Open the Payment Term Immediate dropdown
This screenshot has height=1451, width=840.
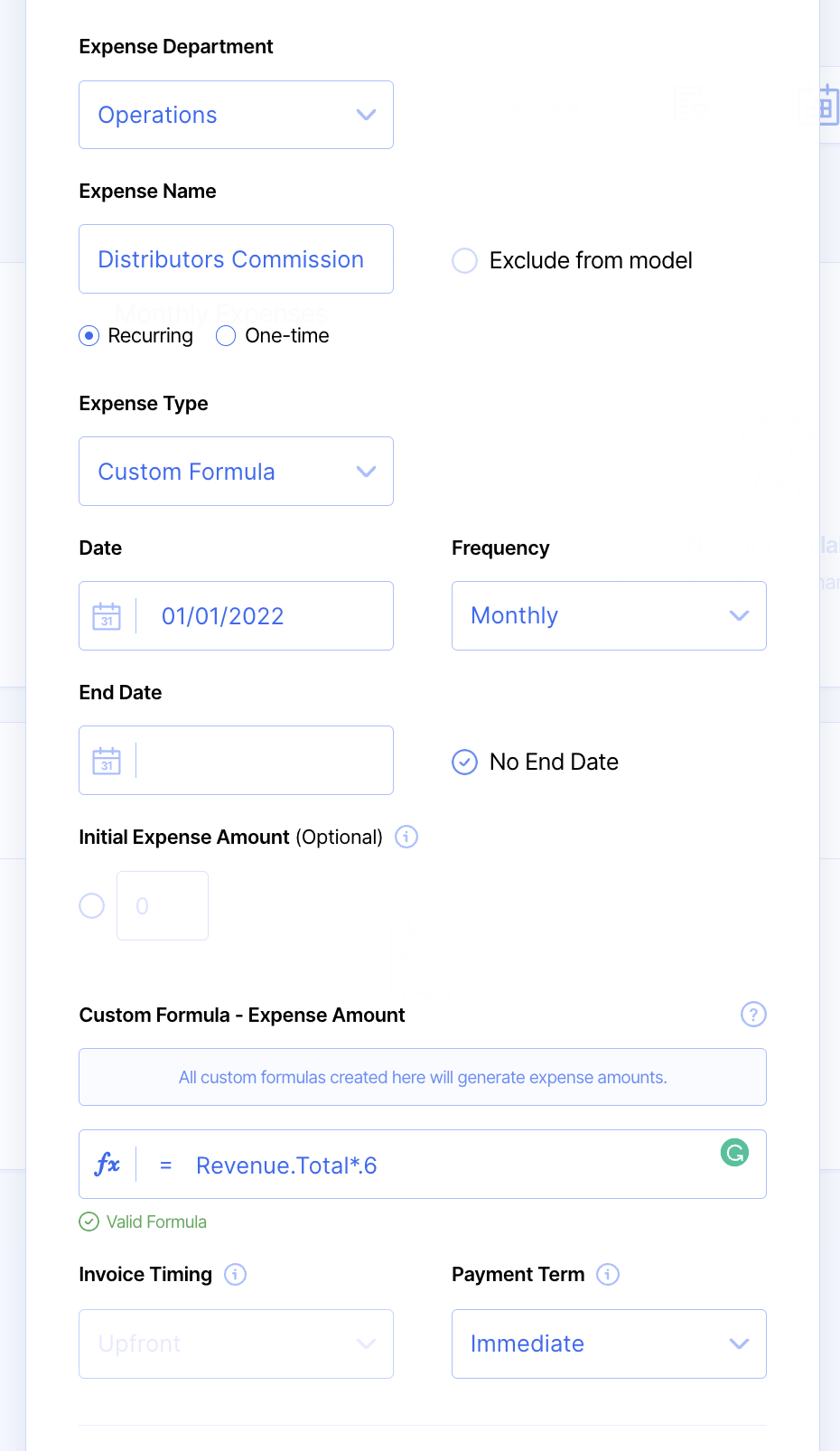[609, 1343]
